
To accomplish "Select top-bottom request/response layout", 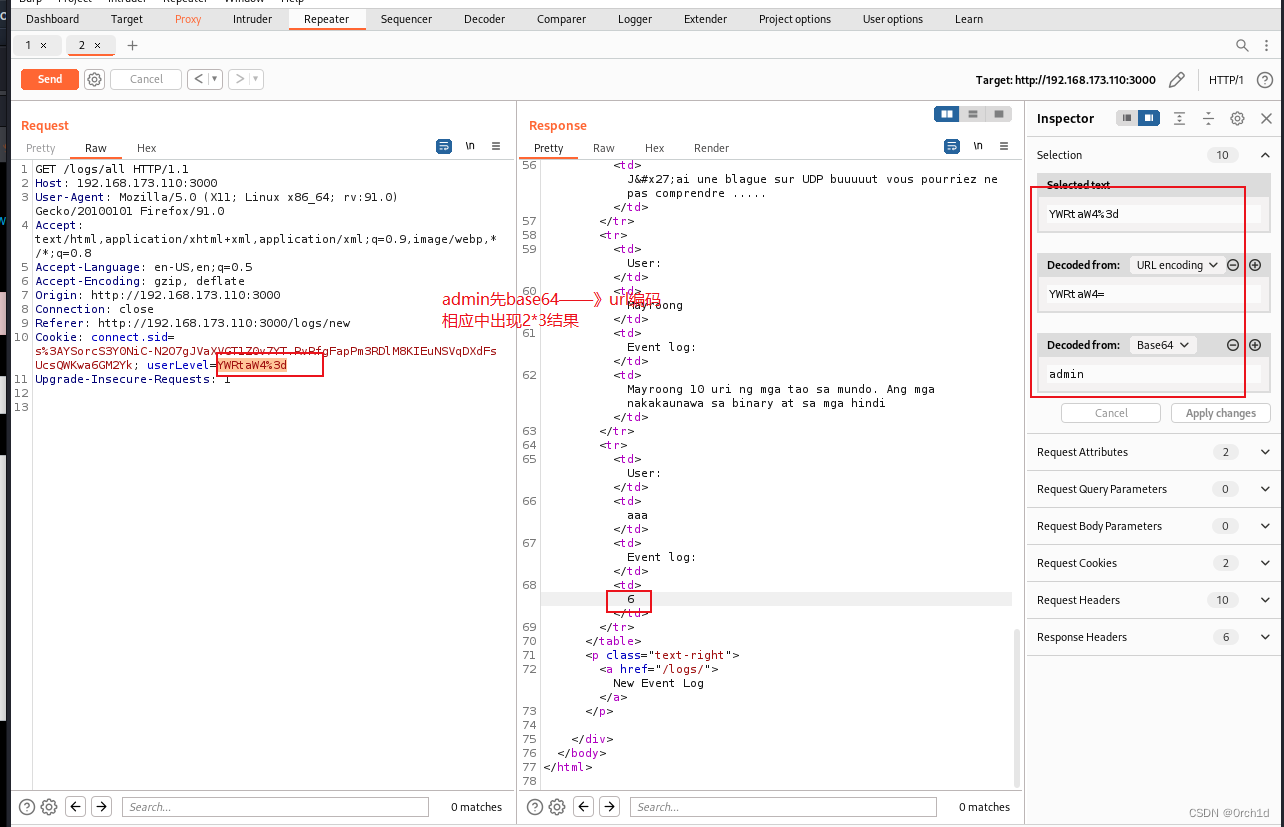I will (973, 114).
